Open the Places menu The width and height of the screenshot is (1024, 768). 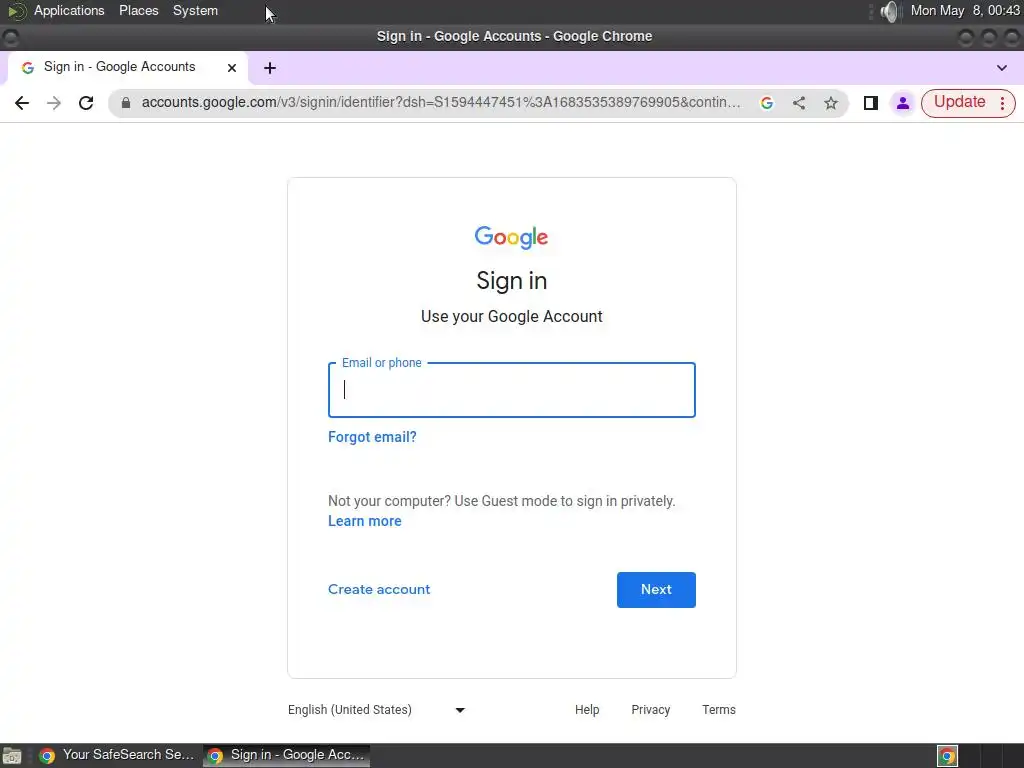click(x=138, y=10)
